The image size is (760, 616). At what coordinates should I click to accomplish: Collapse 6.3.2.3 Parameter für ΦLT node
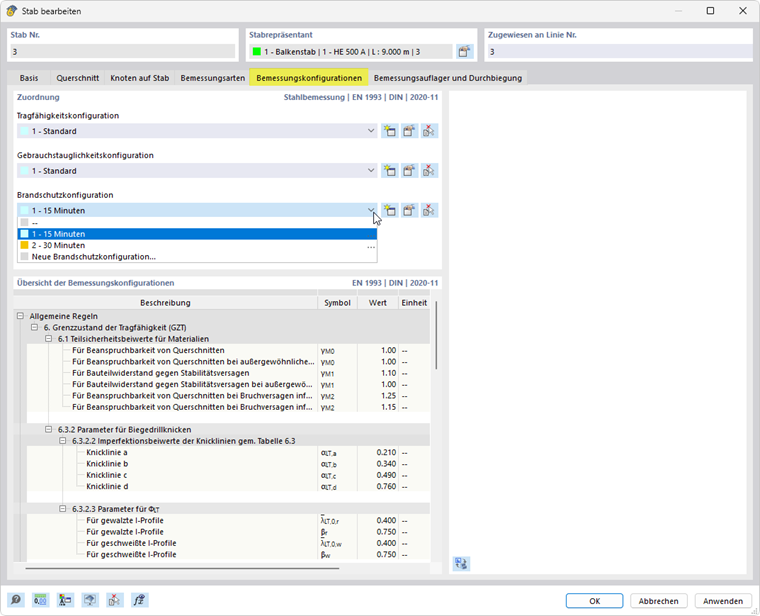pos(63,509)
